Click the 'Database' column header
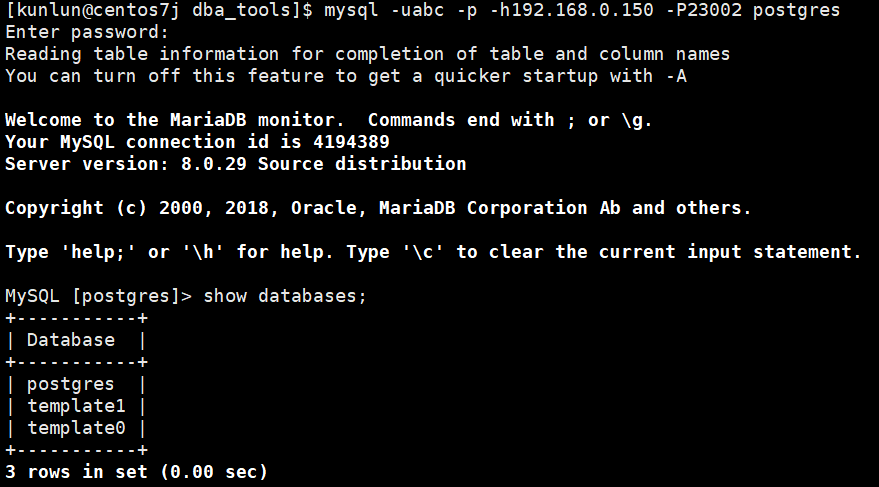Viewport: 879px width, 487px height. click(71, 340)
